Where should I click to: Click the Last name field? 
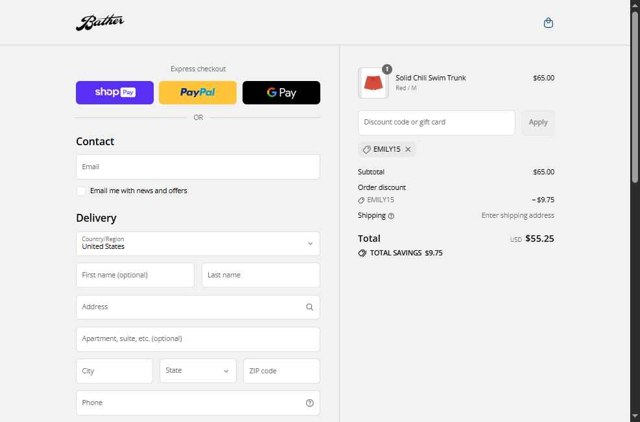pos(260,275)
